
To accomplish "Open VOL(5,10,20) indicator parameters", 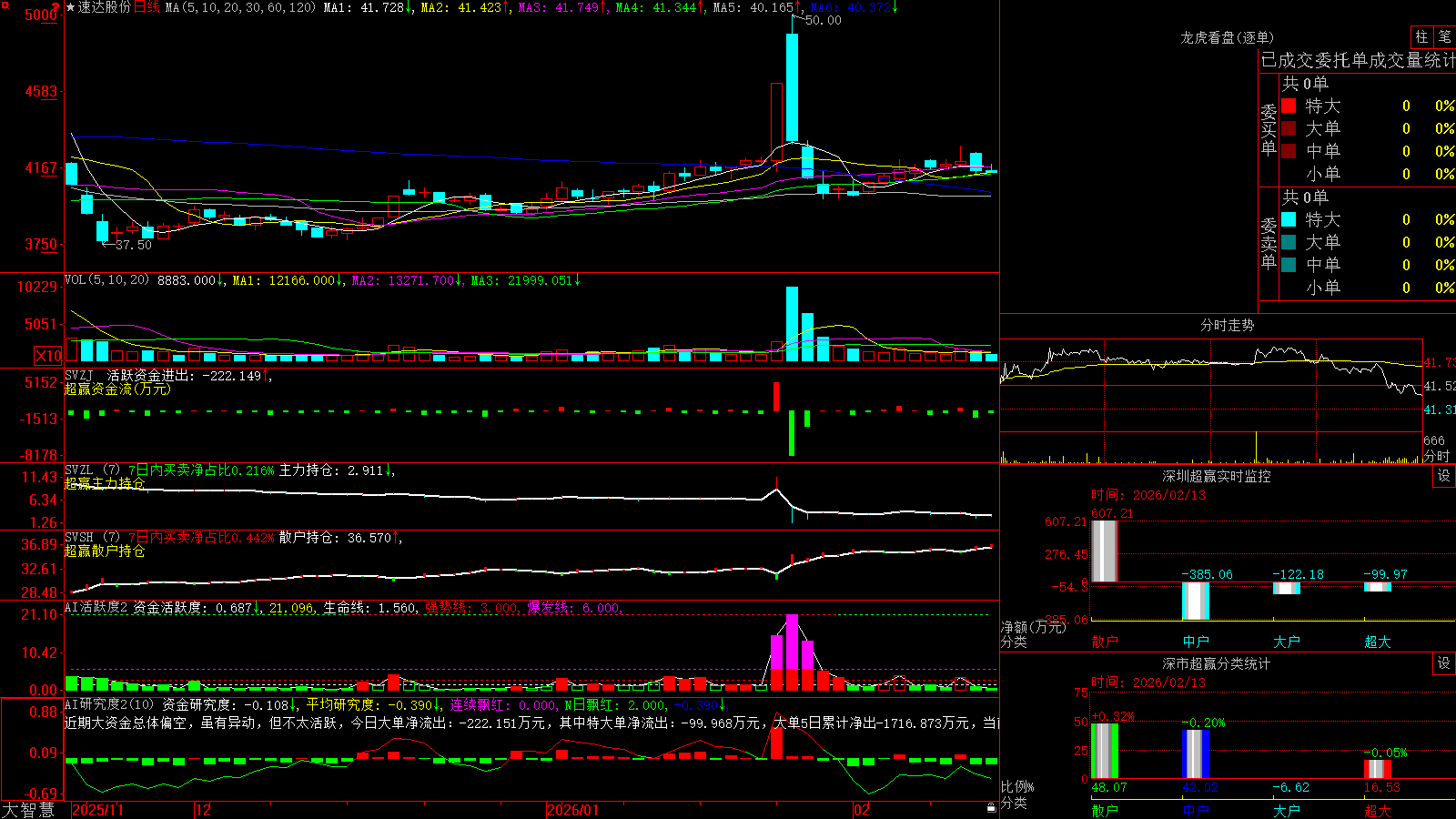I will (106, 280).
